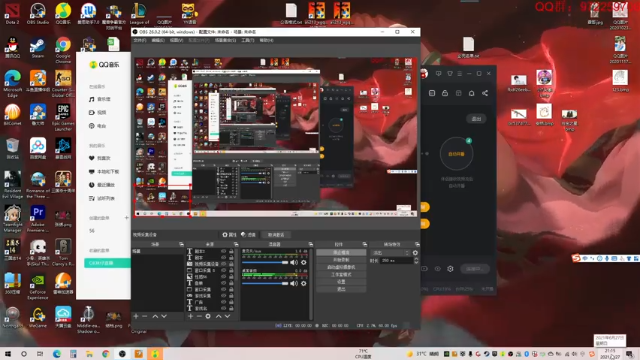Remove selected scene with minus icon
The image size is (640, 360).
click(144, 316)
